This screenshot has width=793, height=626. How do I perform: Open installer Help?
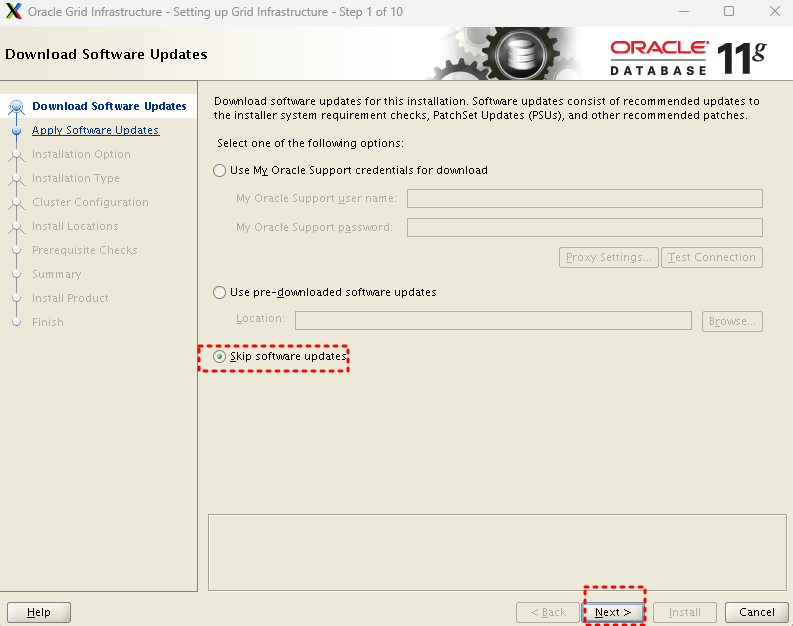39,612
